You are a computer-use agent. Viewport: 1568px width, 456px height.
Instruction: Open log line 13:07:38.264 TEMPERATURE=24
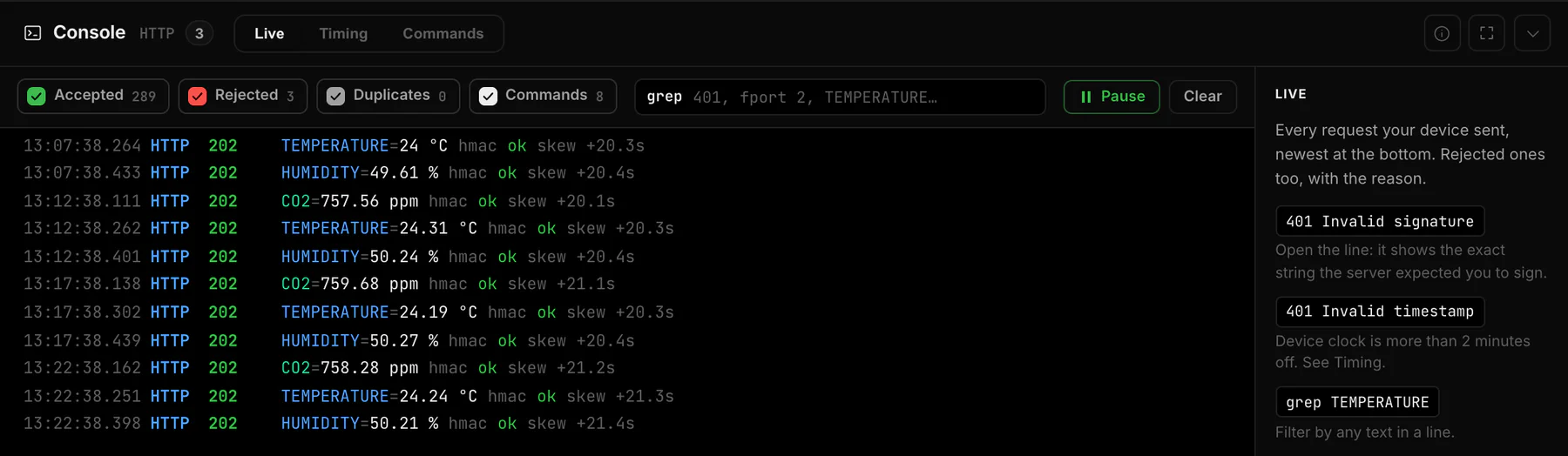(627, 145)
